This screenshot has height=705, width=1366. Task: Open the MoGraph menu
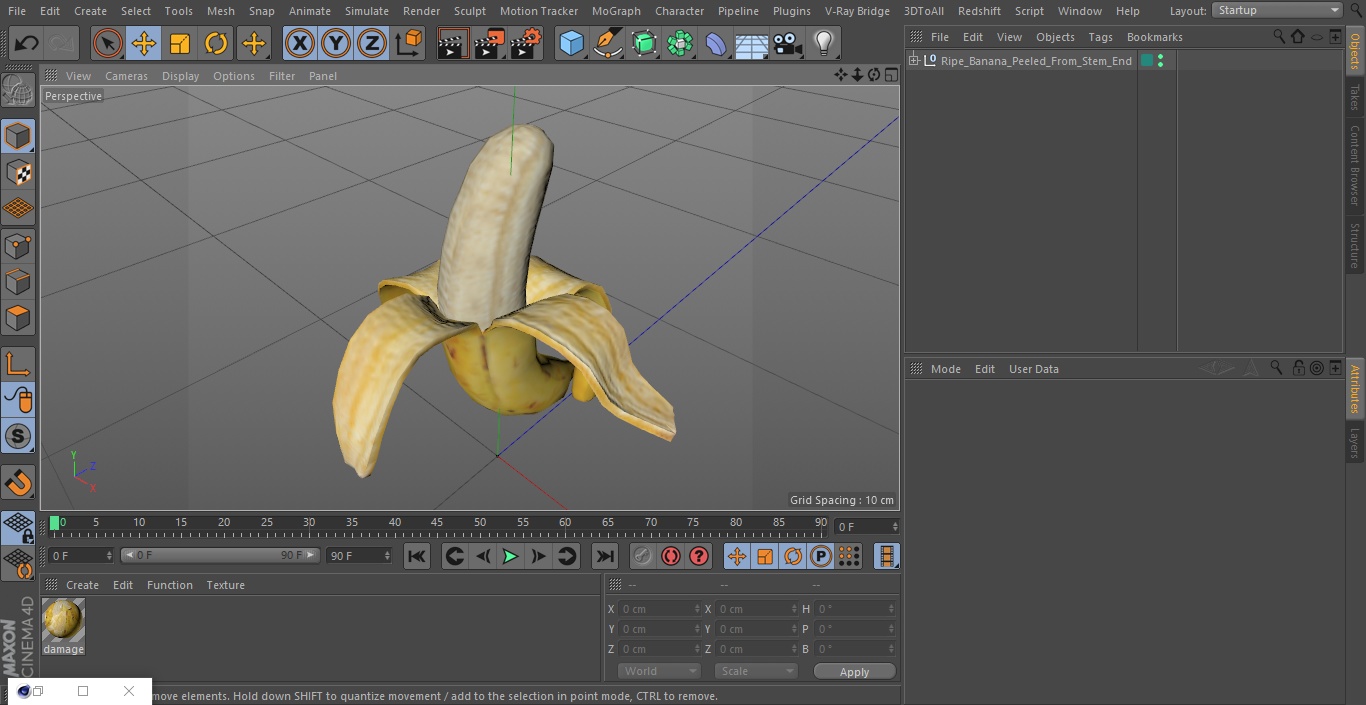(x=616, y=11)
